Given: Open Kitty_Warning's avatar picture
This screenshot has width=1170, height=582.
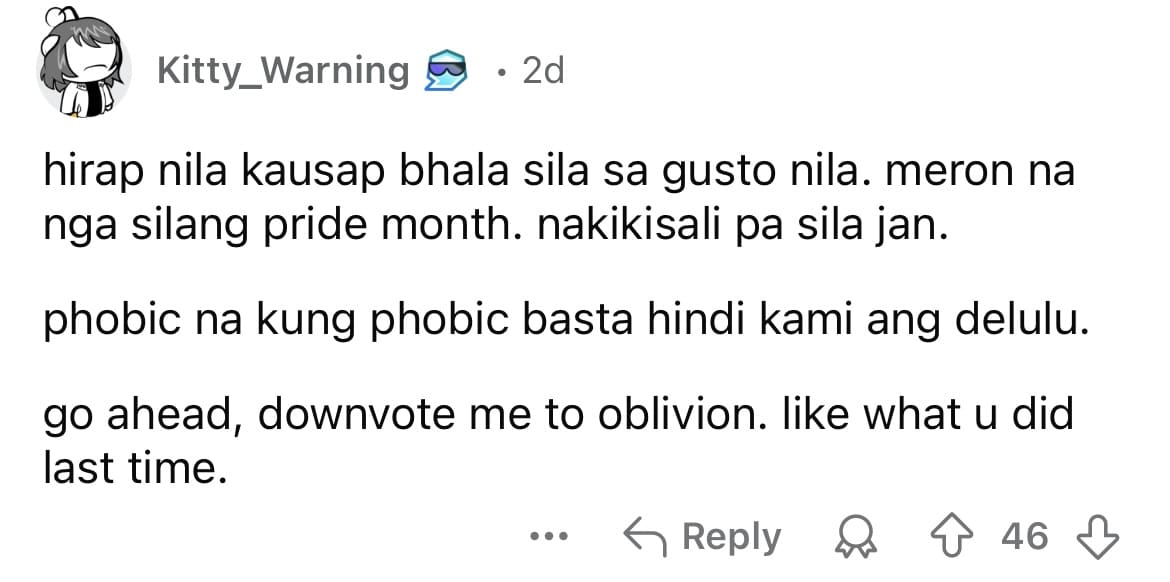Looking at the screenshot, I should 83,65.
